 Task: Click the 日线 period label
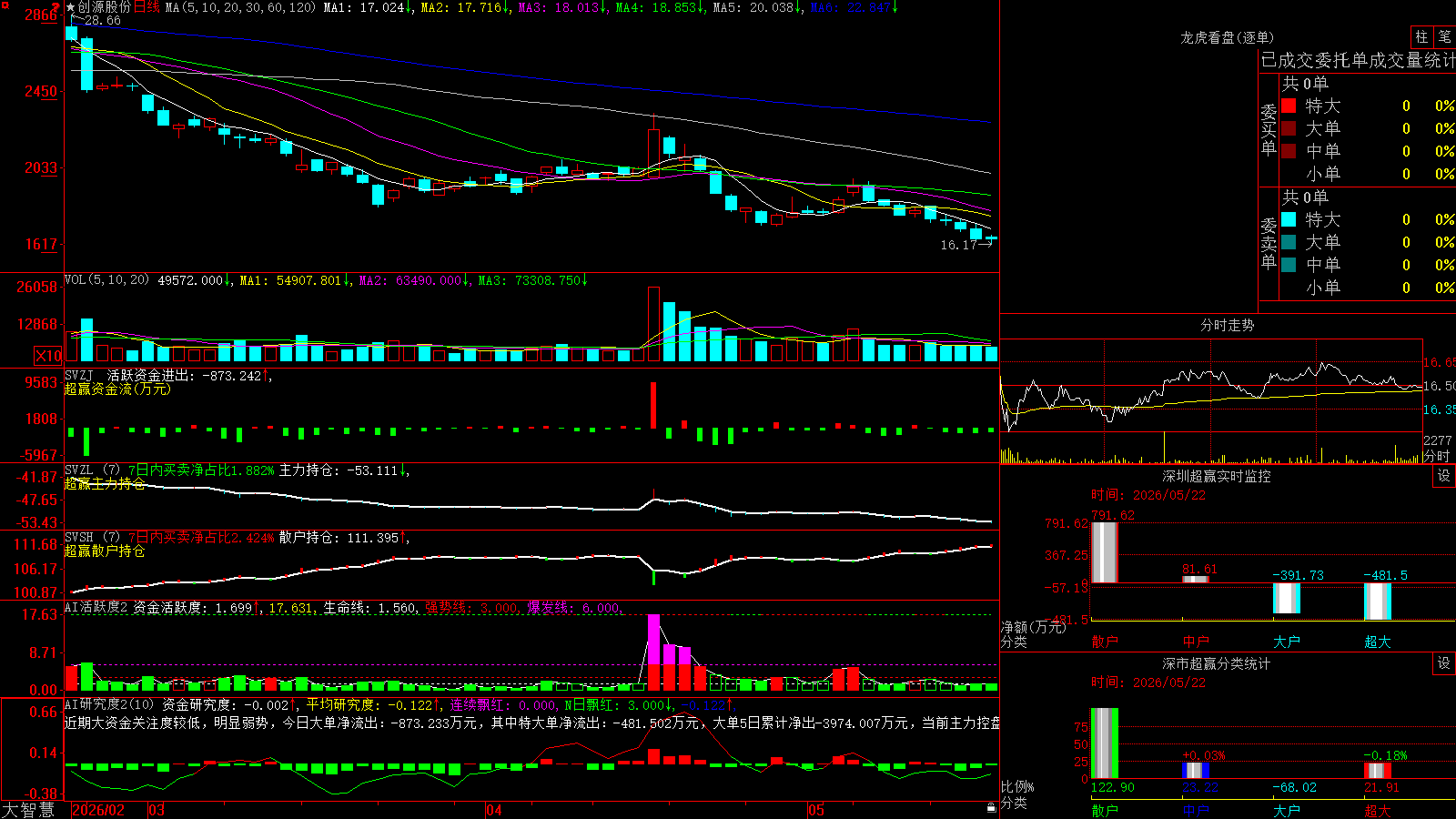[x=147, y=7]
